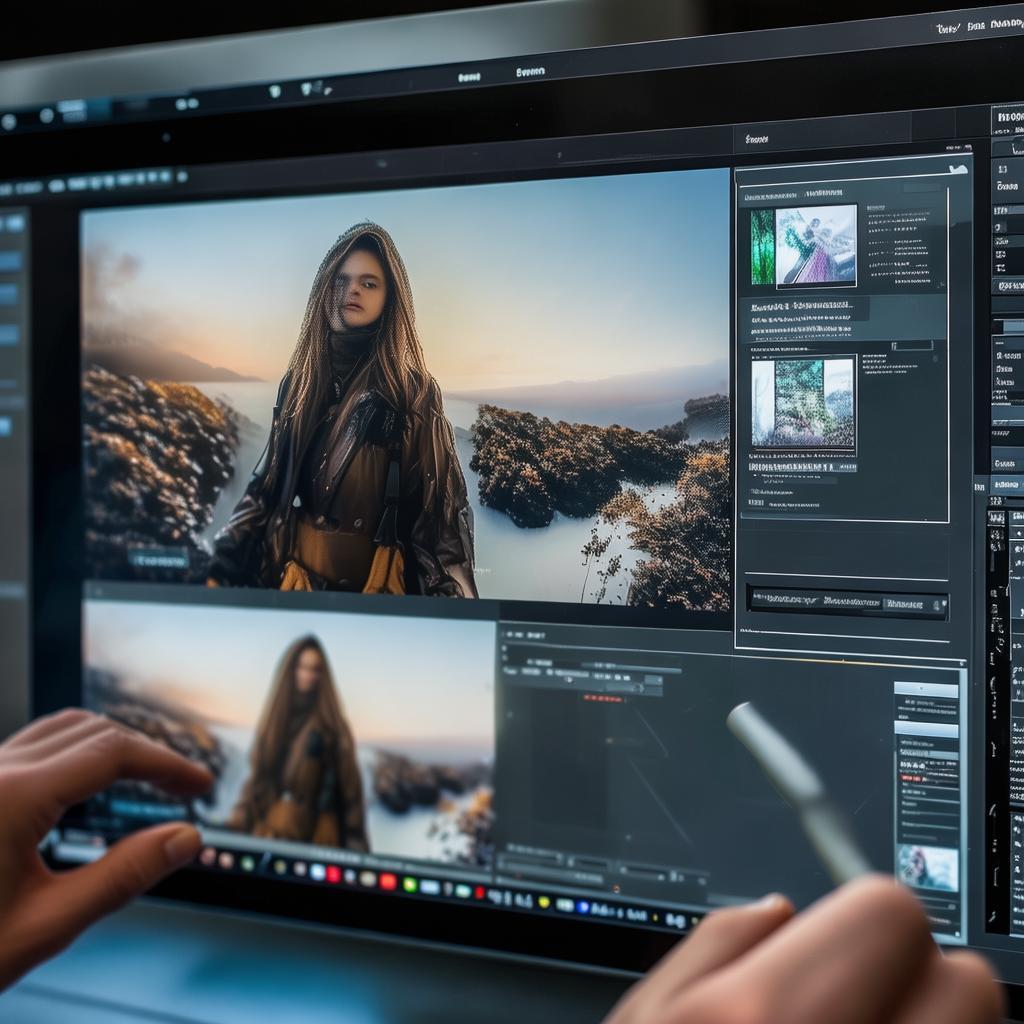Click the label button at the photo's lower-left corner
This screenshot has height=1024, width=1024.
157,560
